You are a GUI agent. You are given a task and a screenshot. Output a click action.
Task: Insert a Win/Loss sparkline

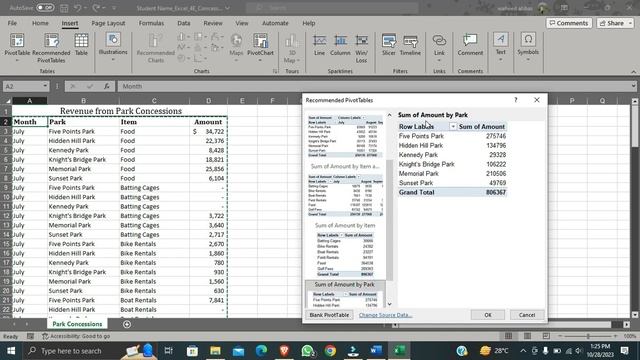[x=361, y=48]
